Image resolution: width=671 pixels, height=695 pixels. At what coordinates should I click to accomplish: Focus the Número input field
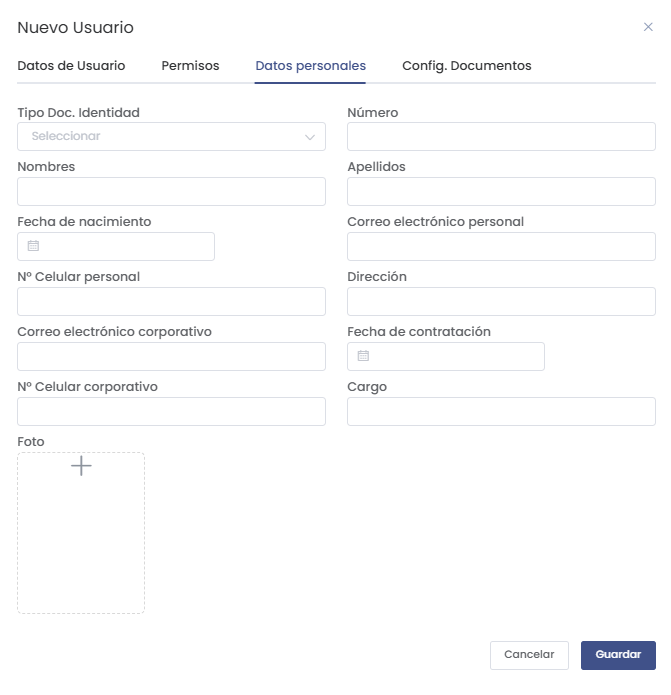click(501, 137)
